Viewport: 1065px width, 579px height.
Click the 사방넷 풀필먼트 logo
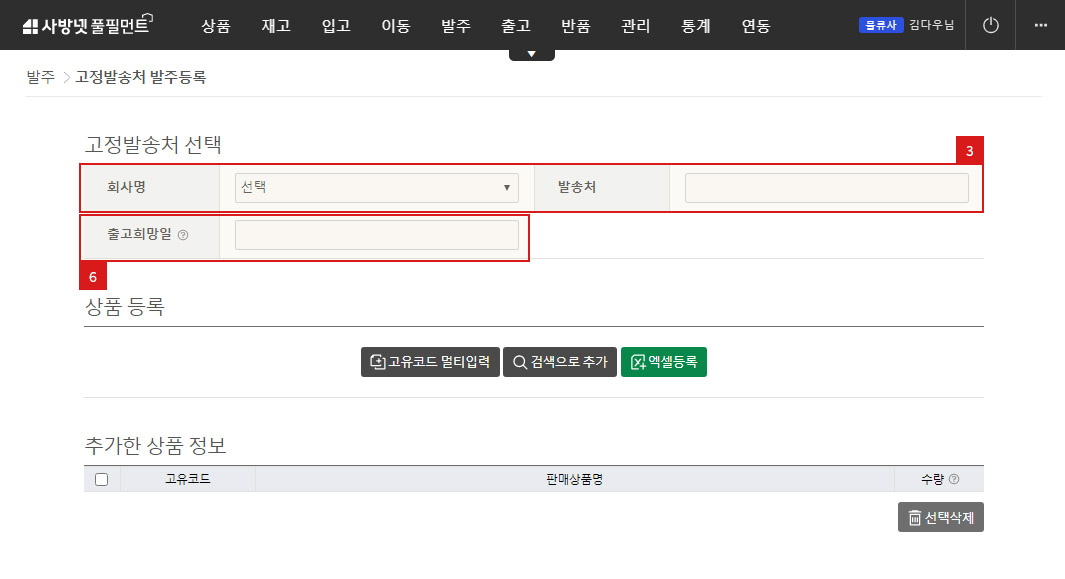86,26
